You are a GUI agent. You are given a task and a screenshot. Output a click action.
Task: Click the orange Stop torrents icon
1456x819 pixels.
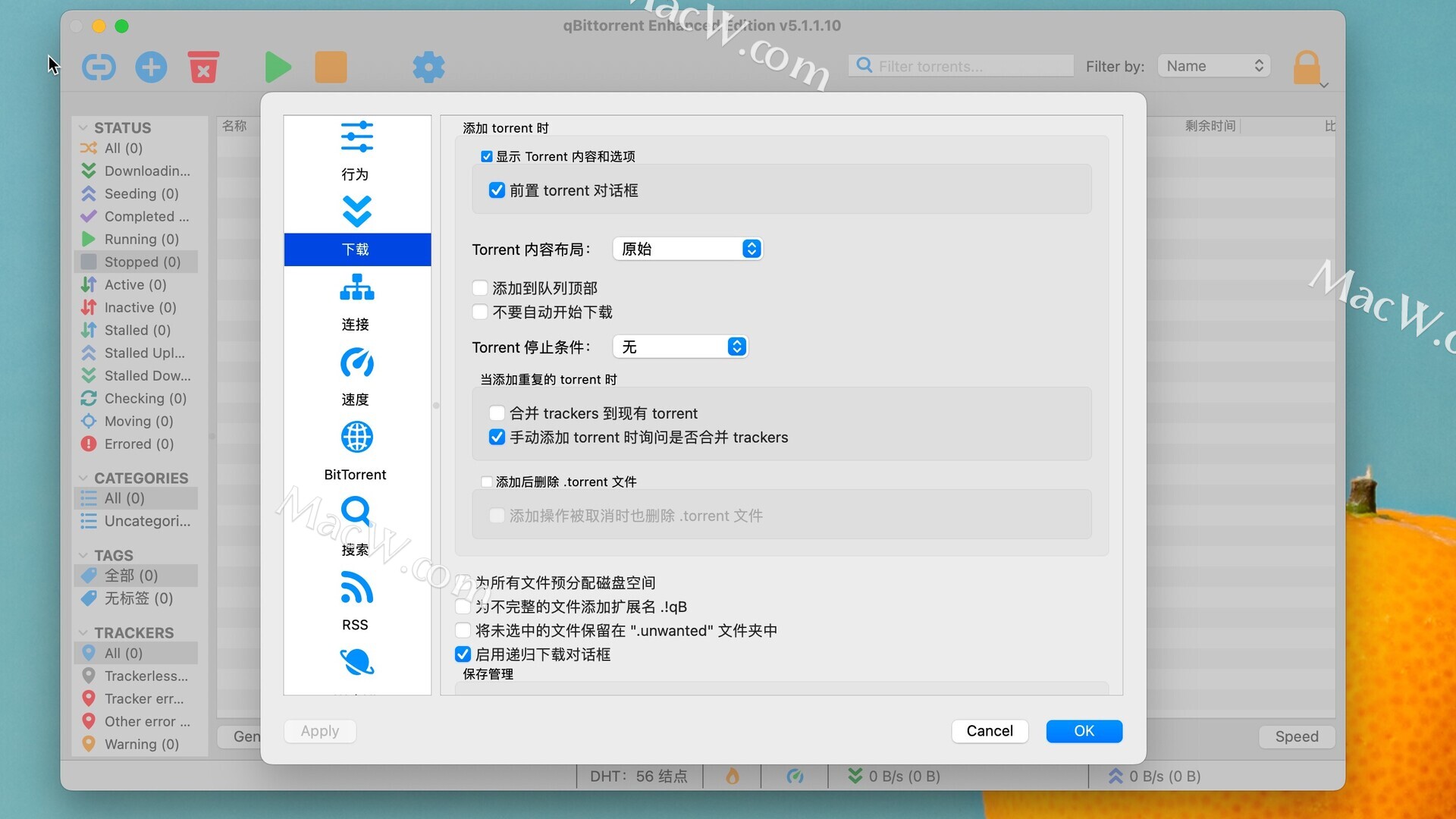coord(331,67)
